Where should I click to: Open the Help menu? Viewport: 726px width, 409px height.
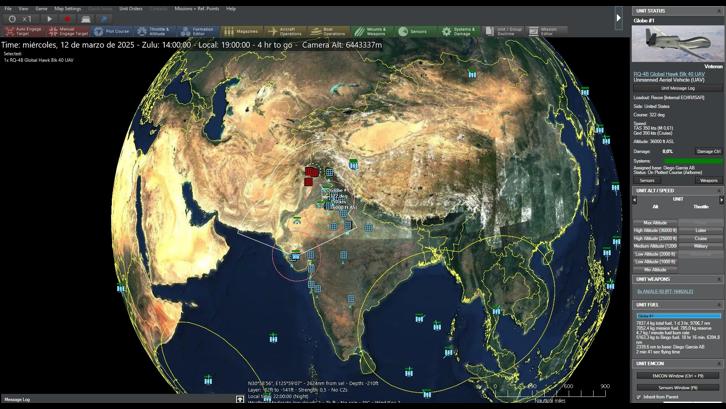[x=231, y=8]
